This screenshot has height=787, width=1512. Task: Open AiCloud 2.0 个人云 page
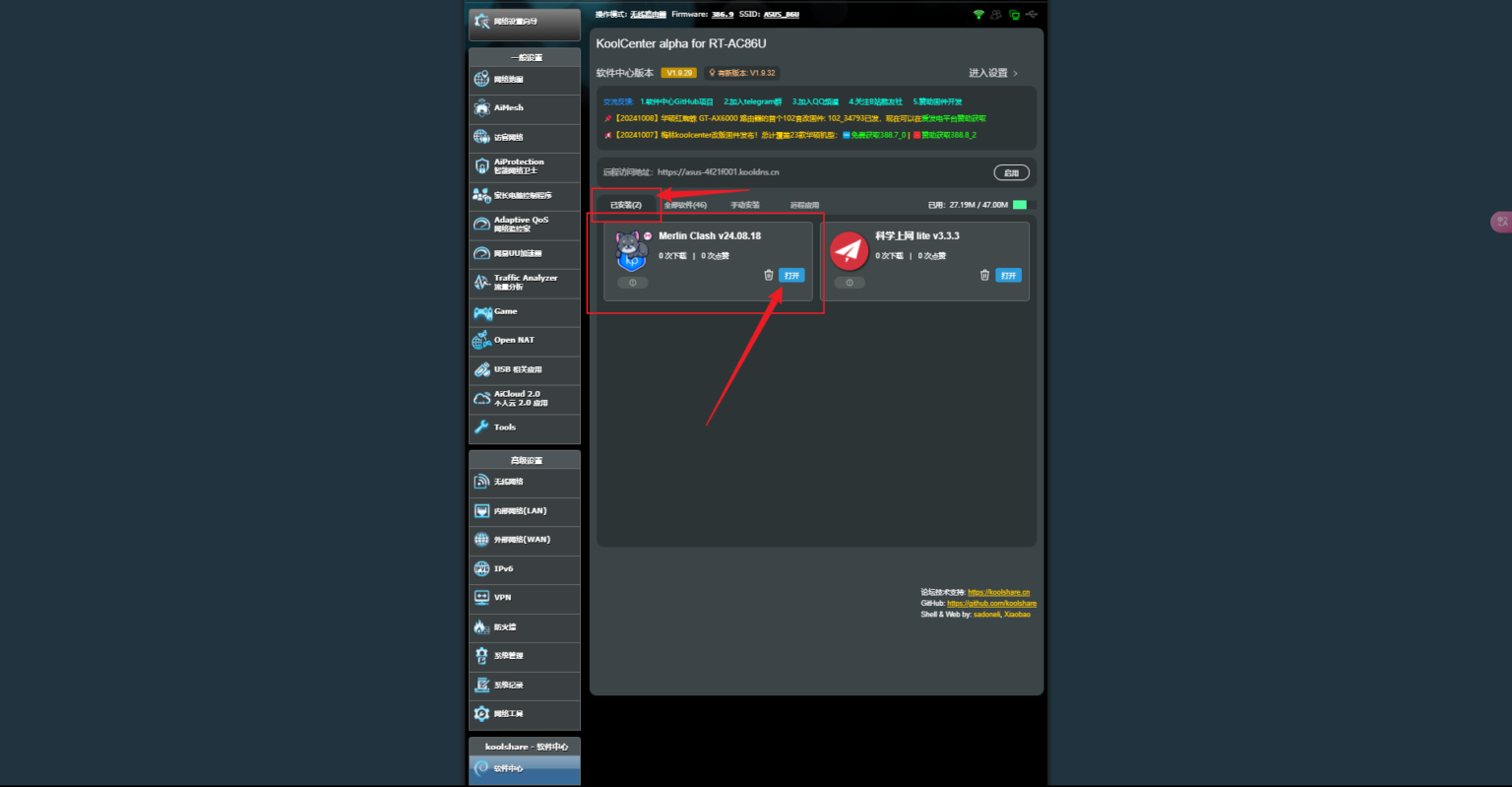coord(525,399)
